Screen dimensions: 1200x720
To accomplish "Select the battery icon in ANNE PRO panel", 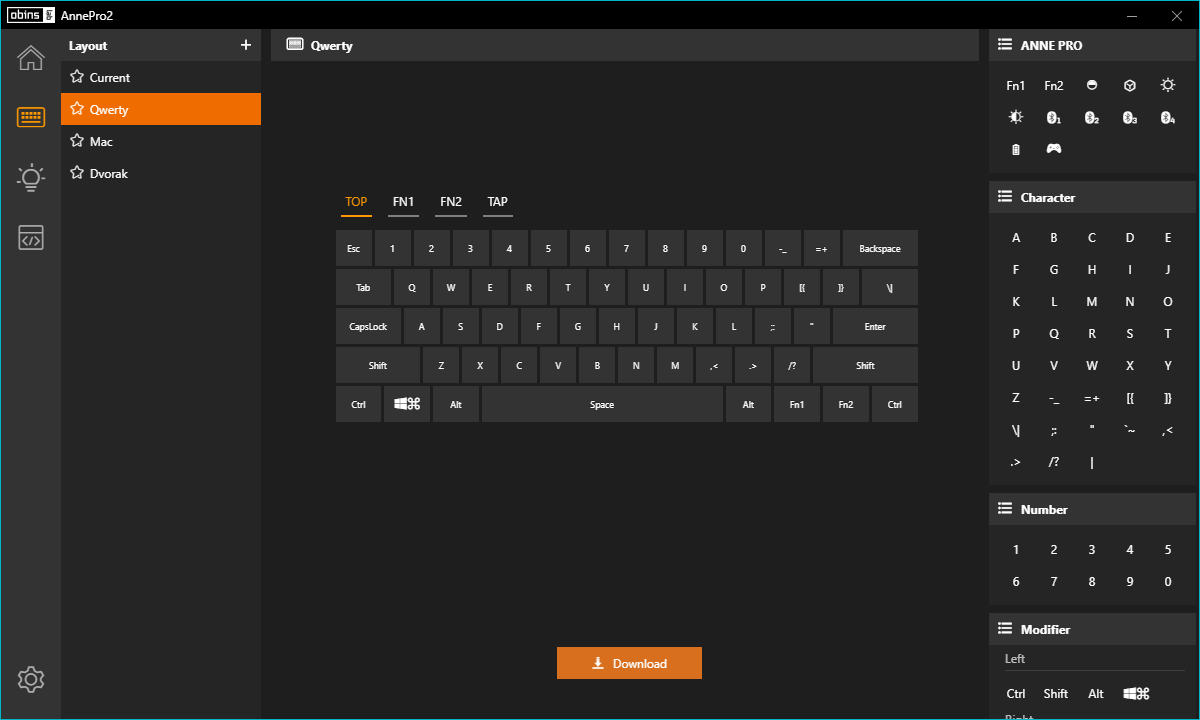I will [1016, 149].
